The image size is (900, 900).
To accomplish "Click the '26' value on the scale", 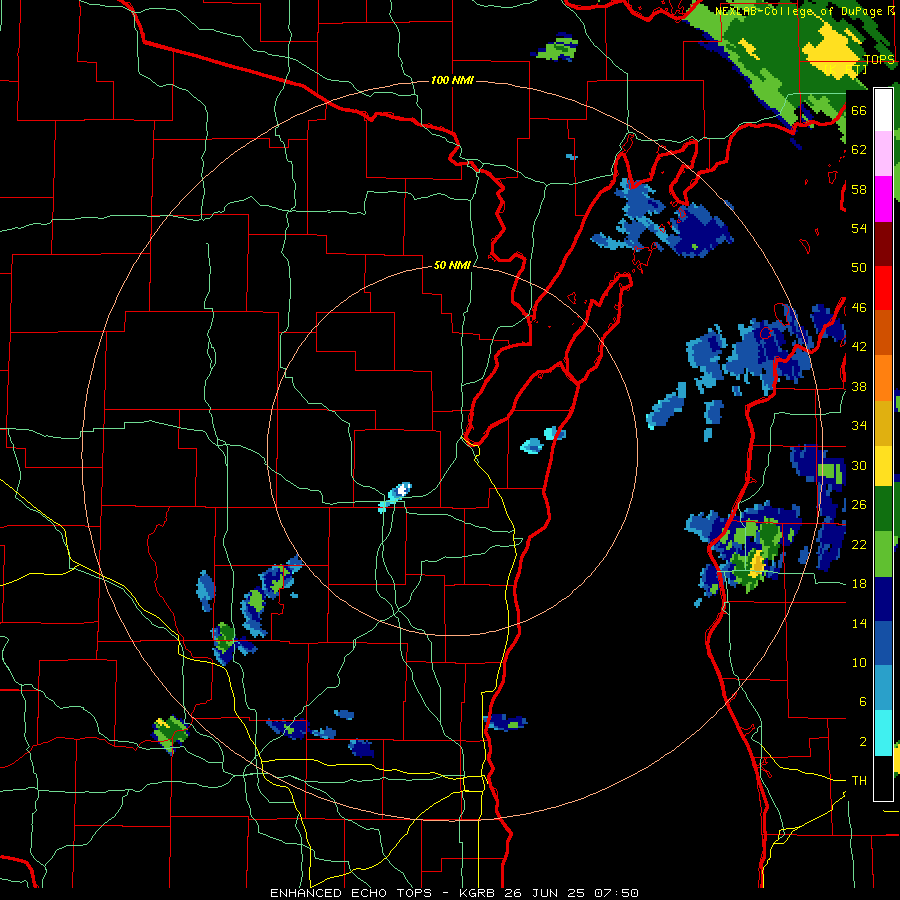I will [x=859, y=505].
